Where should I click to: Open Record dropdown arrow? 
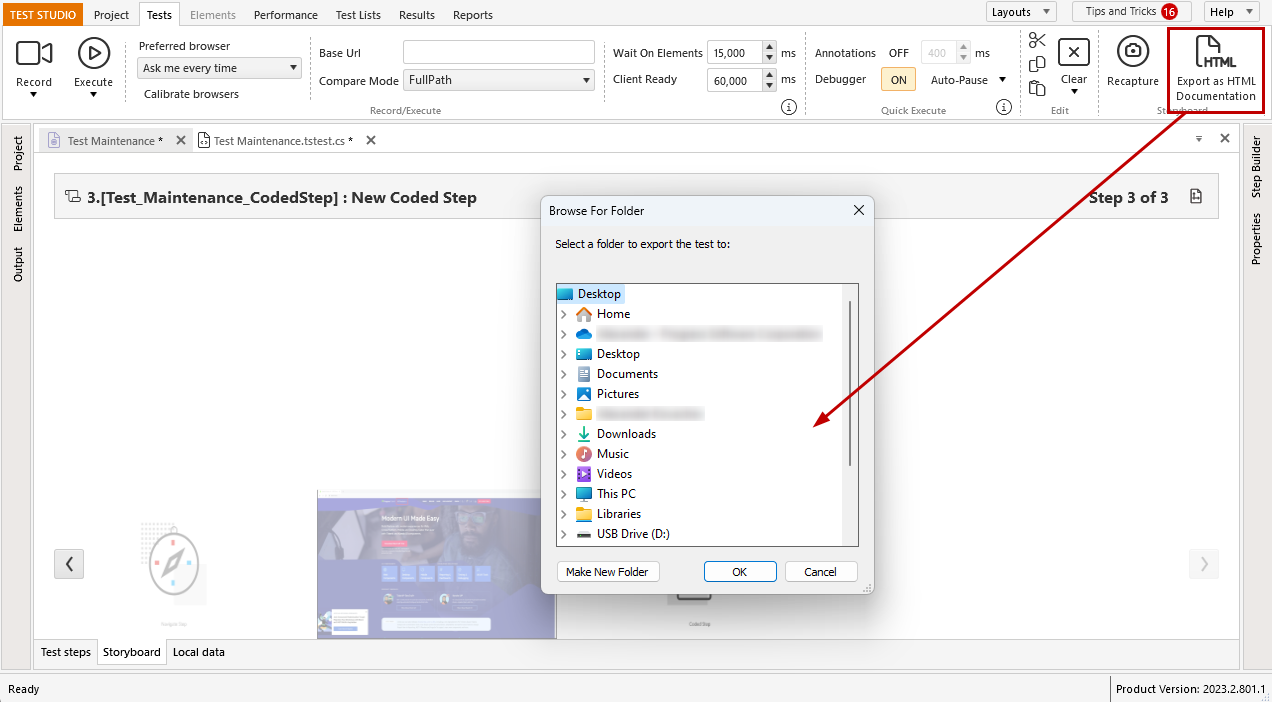point(34,95)
